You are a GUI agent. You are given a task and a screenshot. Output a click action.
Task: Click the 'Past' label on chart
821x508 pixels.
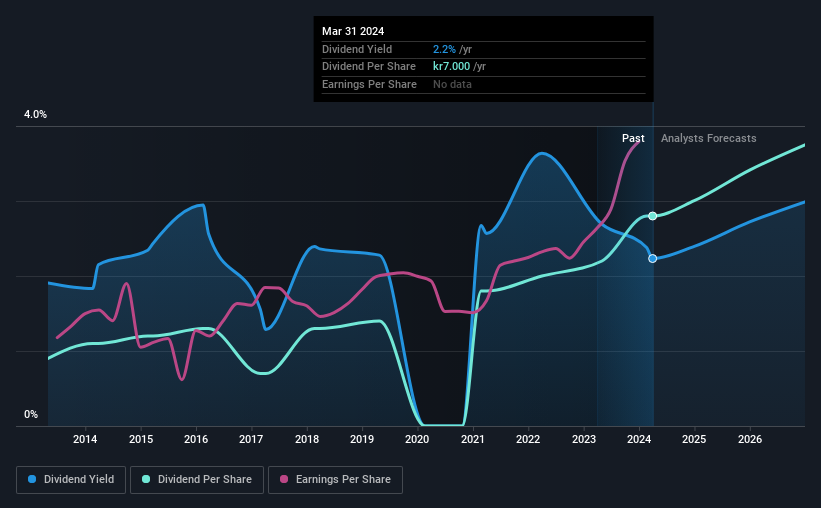point(633,138)
